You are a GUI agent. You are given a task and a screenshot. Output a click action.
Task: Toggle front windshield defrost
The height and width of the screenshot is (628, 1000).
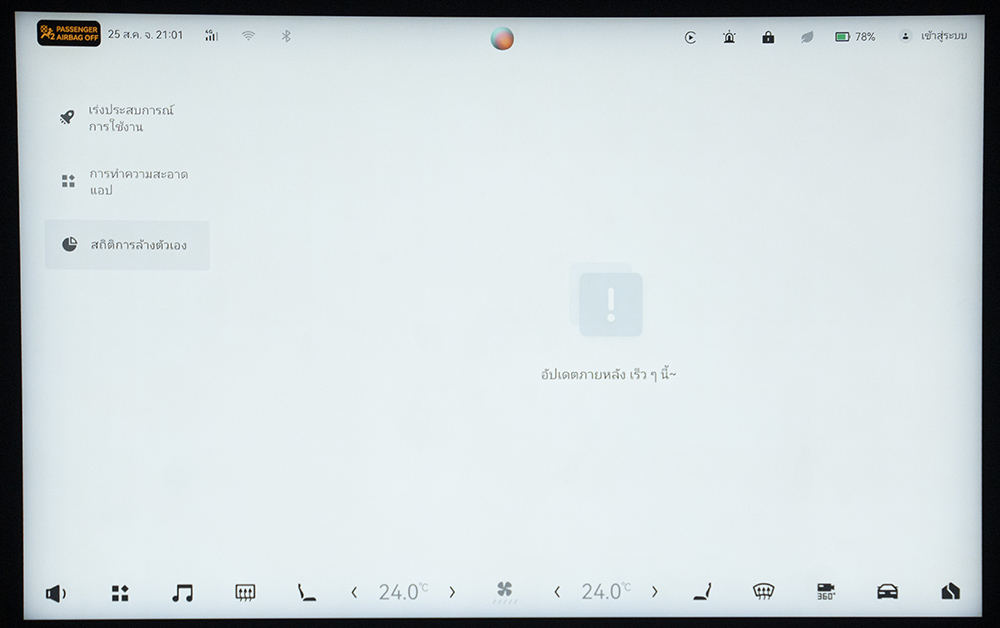pos(763,592)
